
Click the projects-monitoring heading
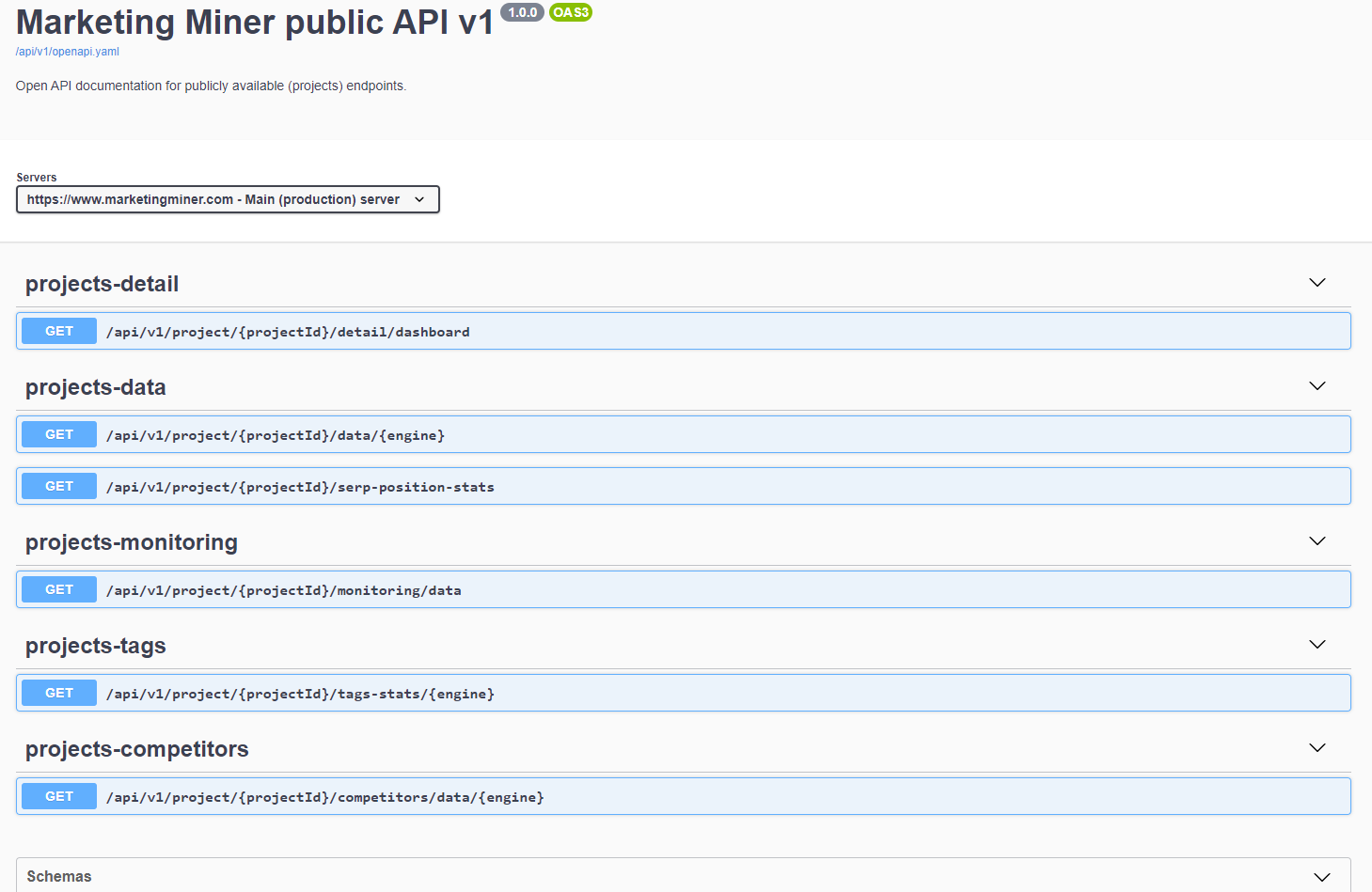click(132, 542)
